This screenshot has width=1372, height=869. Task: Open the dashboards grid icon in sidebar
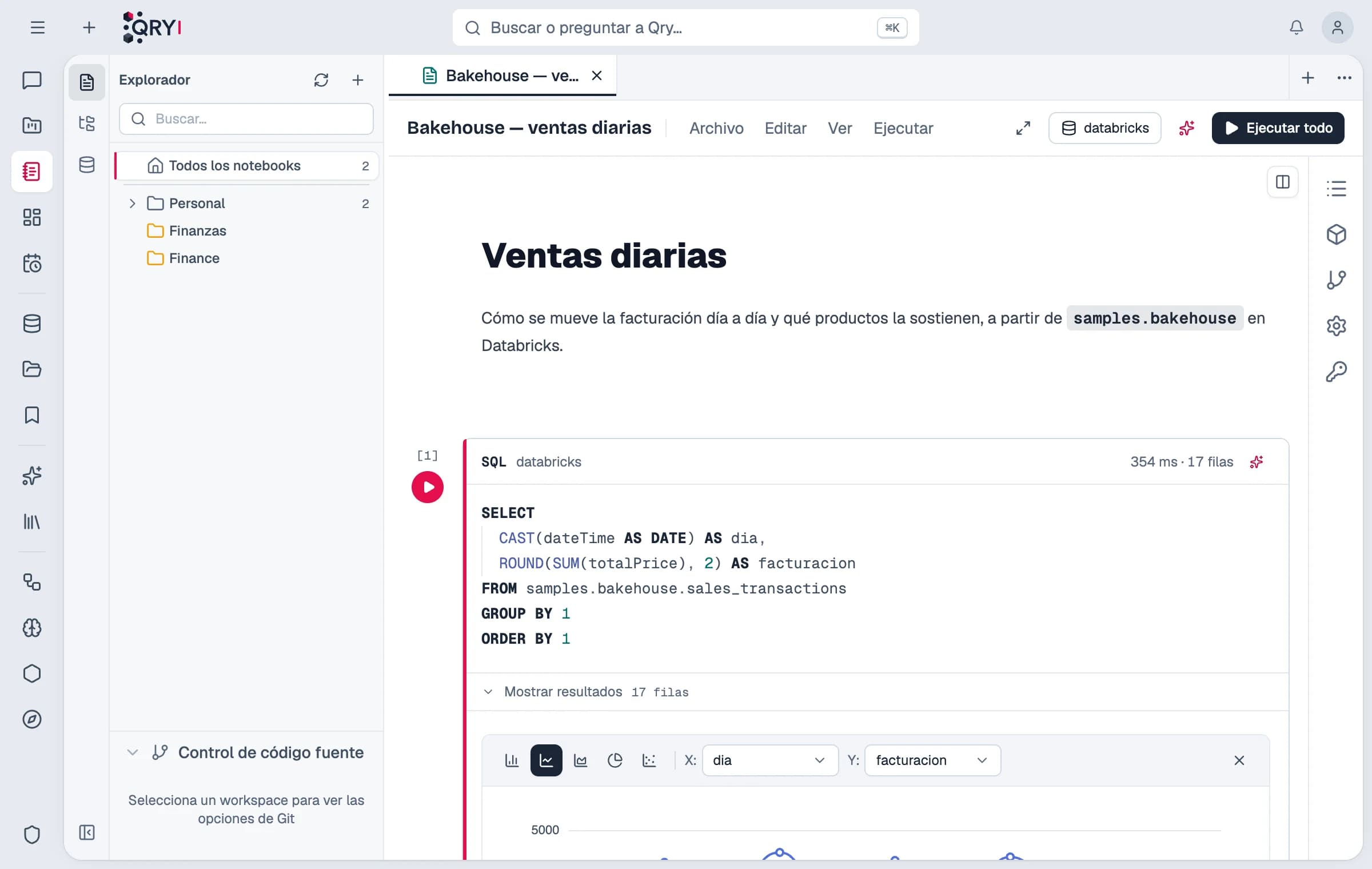(32, 217)
